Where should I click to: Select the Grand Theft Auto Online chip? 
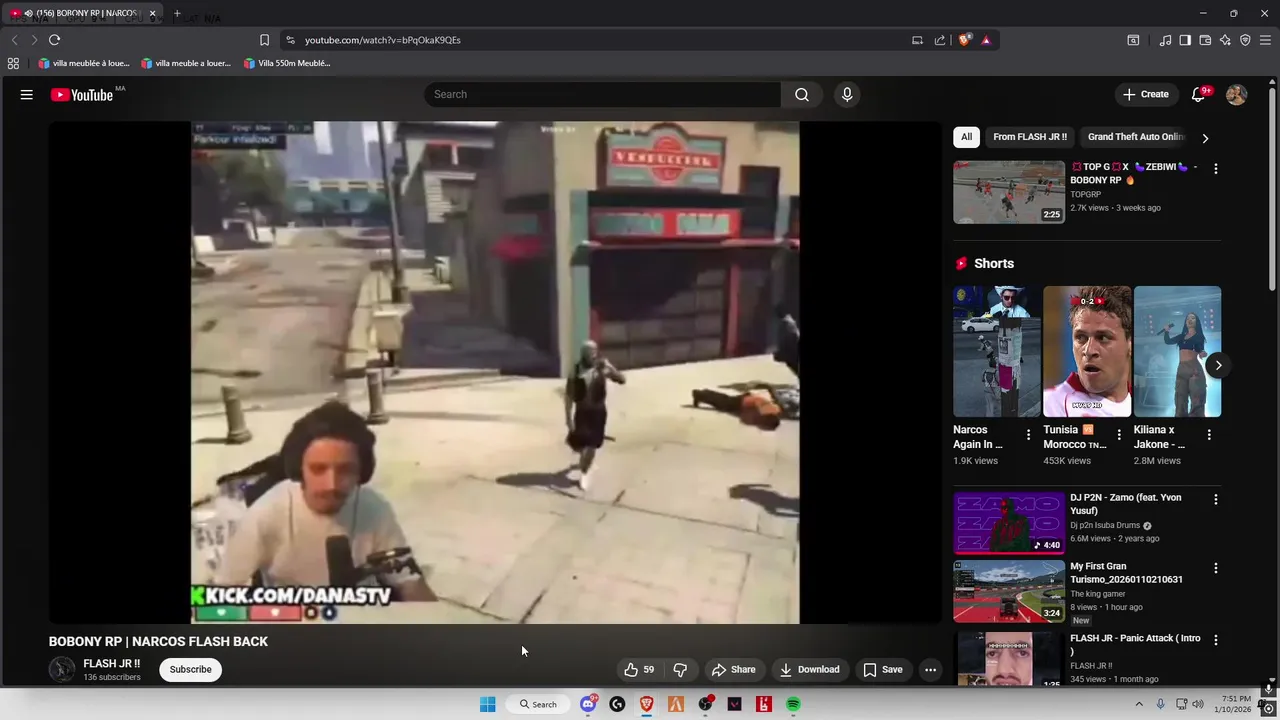[1135, 137]
